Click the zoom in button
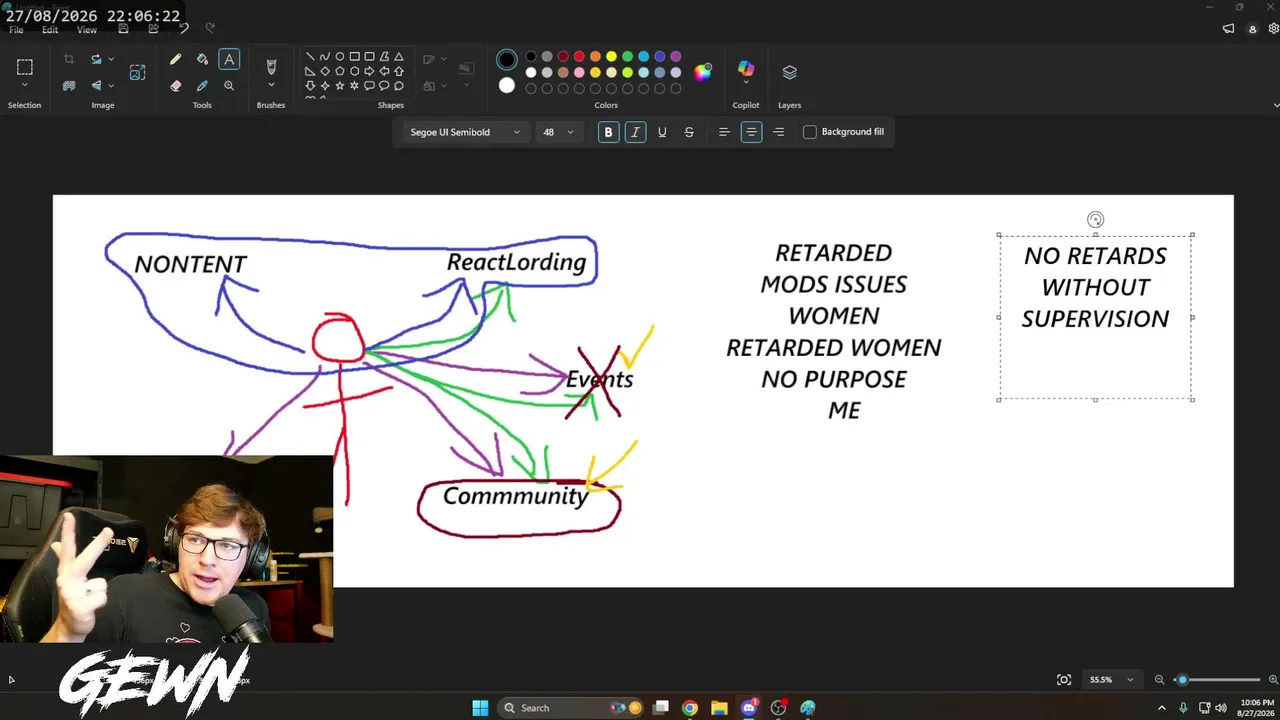 click(1273, 680)
